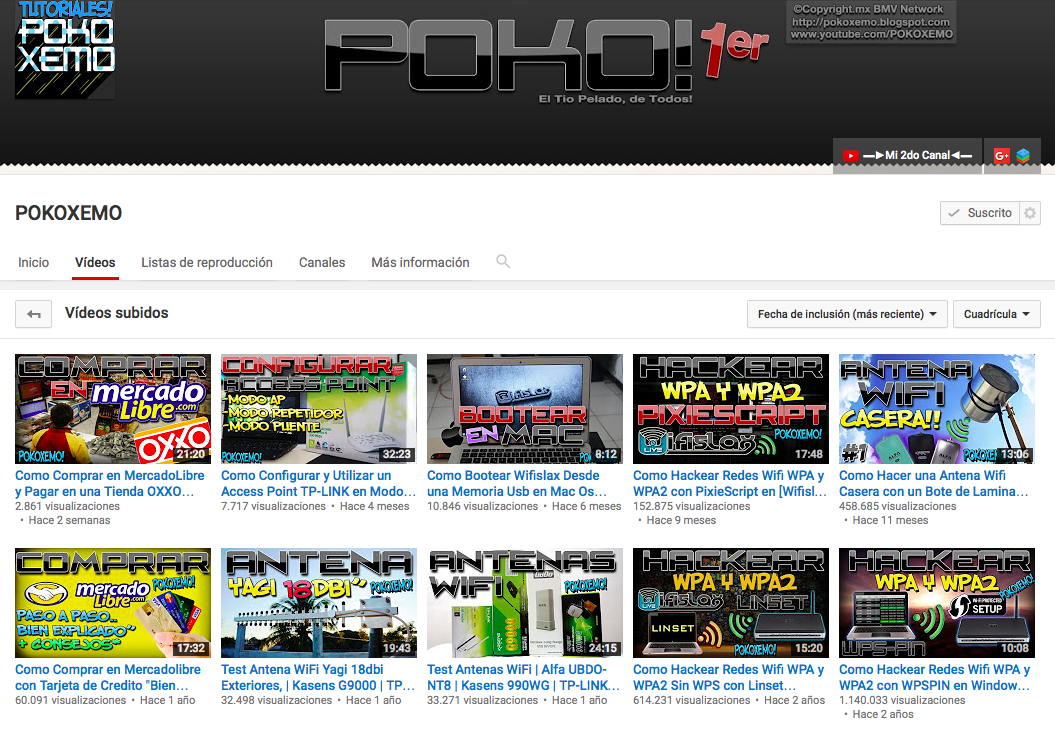Click the 458.685 visualizaciones text

898,506
